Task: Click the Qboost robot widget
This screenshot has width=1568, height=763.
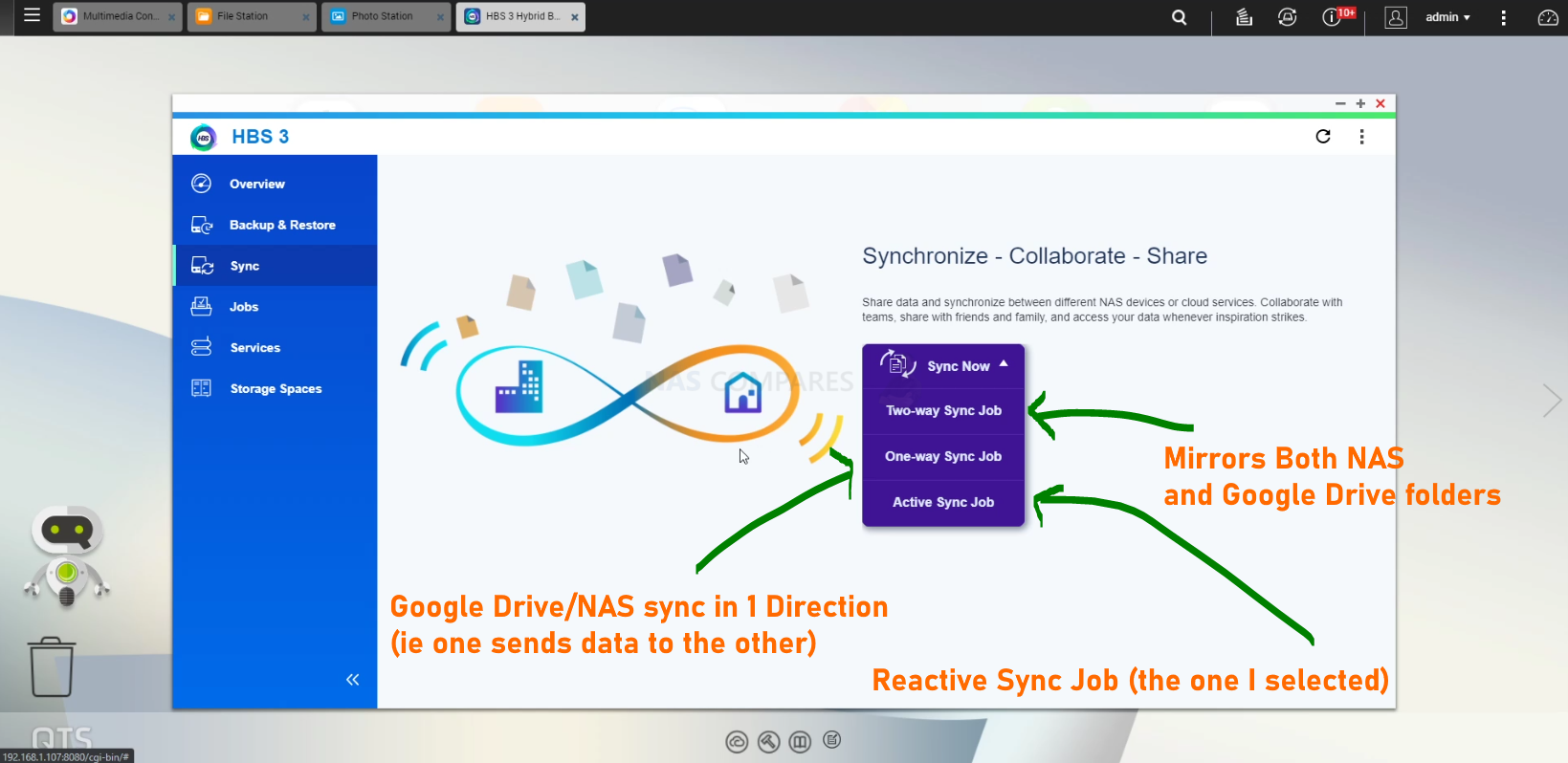Action: pyautogui.click(x=66, y=557)
